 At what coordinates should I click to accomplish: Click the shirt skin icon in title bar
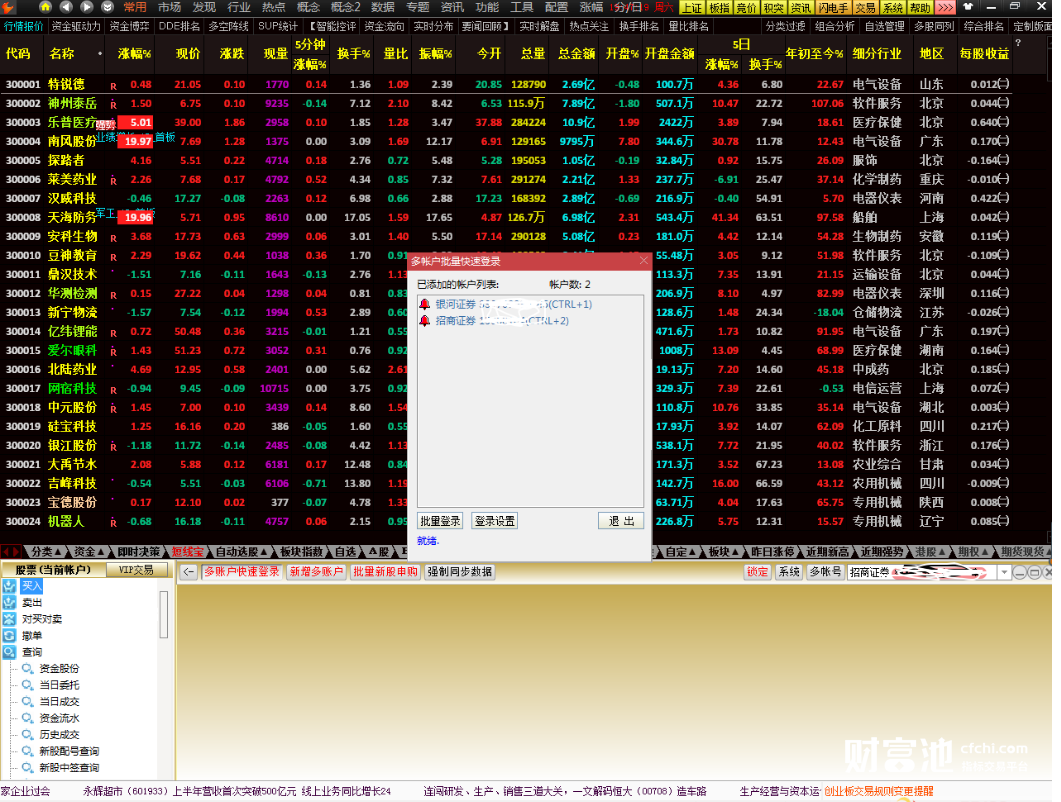click(968, 7)
